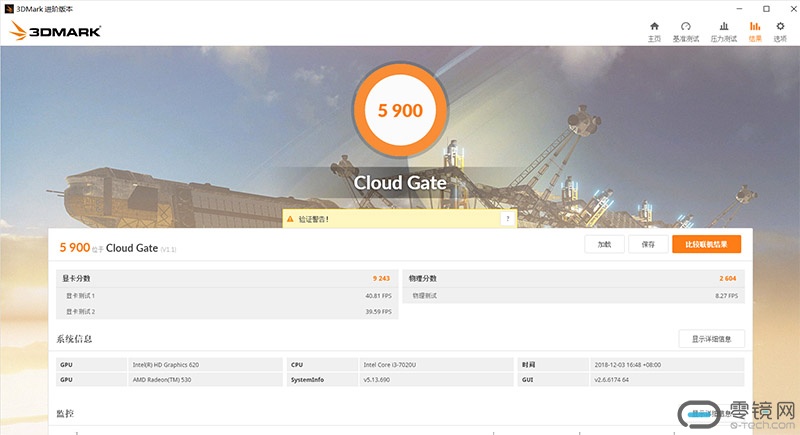Click the 3DMARK logo
800x435 pixels.
coord(55,31)
